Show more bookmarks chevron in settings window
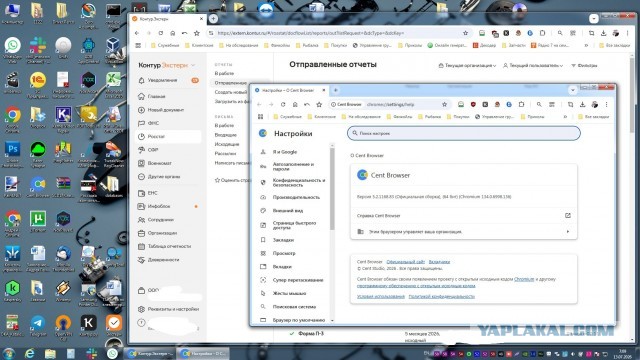The height and width of the screenshot is (360, 640). (x=565, y=117)
